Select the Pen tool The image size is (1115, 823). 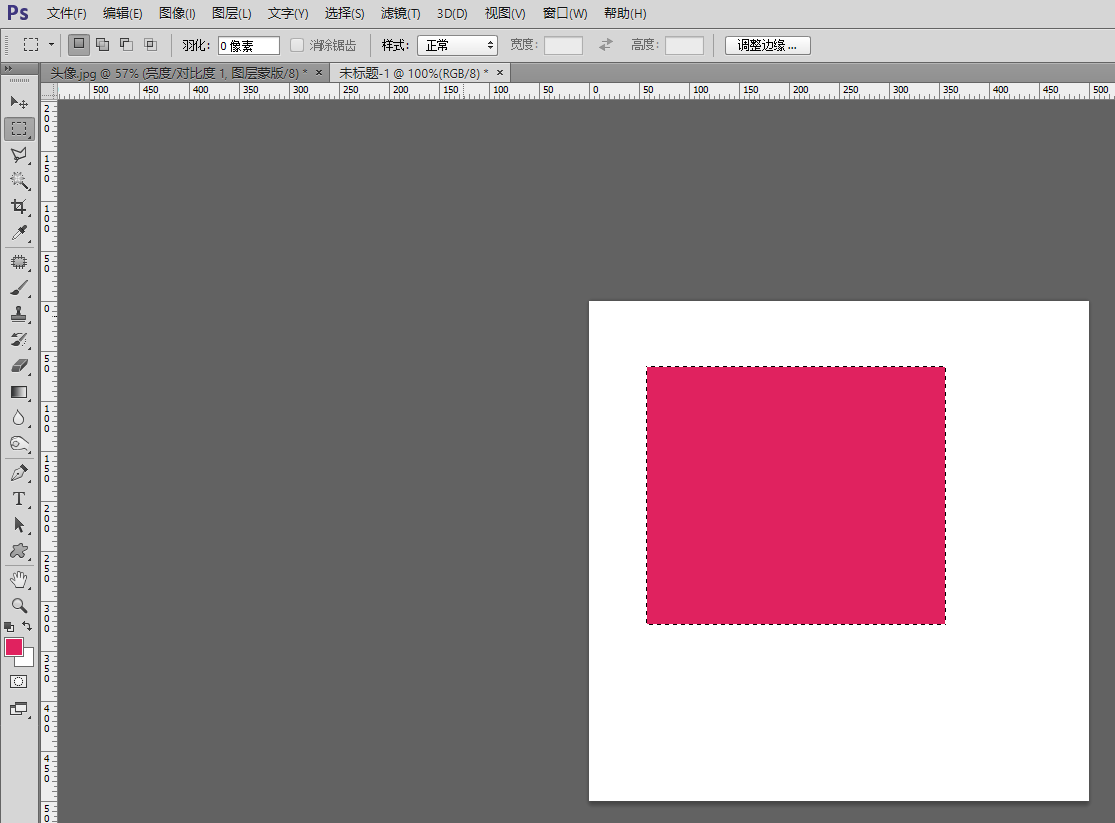[19, 472]
